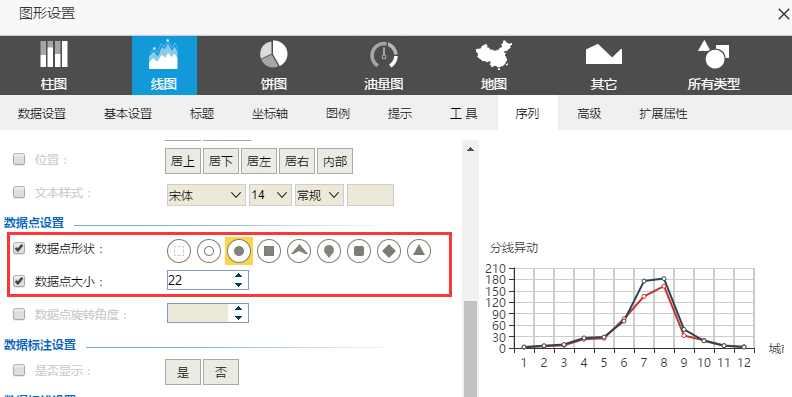Open the font size 14 dropdown

tap(270, 195)
